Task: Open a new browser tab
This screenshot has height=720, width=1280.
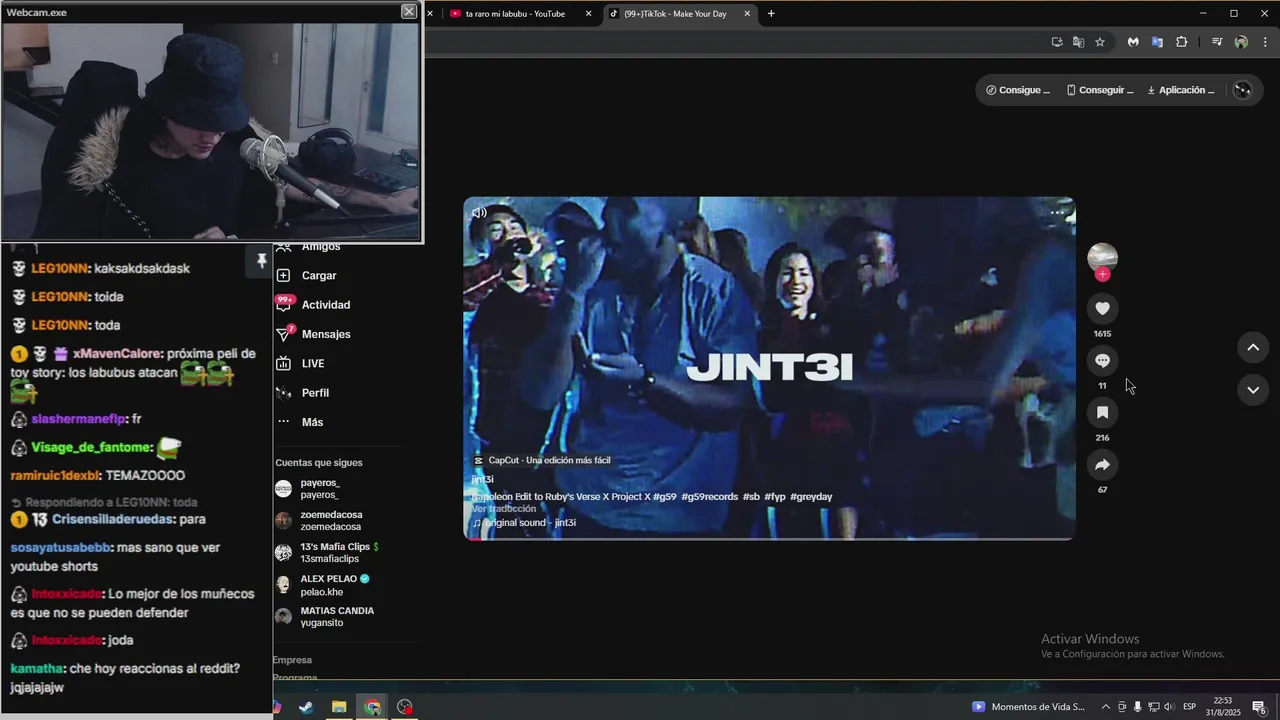Action: (771, 14)
